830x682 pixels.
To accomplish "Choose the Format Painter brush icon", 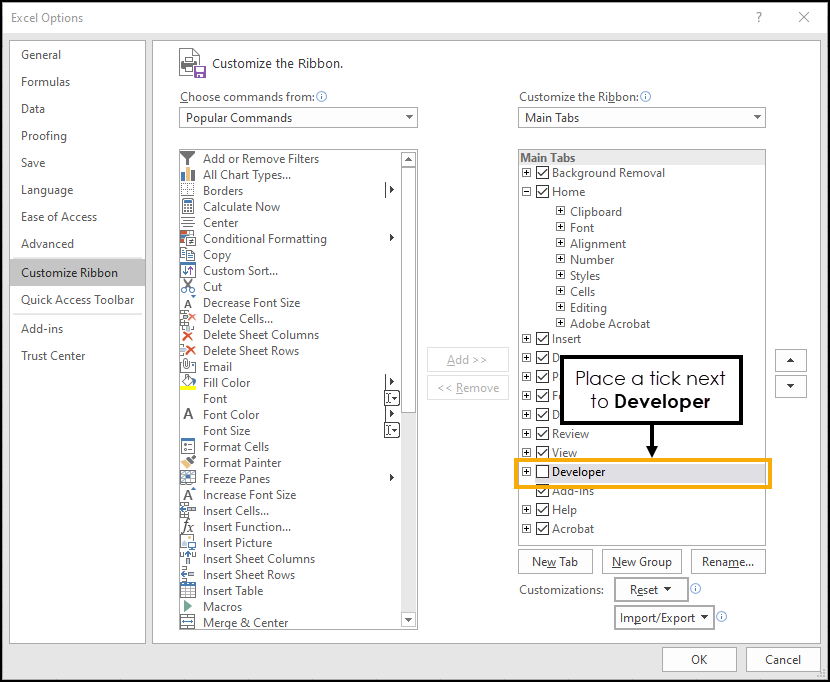I will [x=188, y=463].
